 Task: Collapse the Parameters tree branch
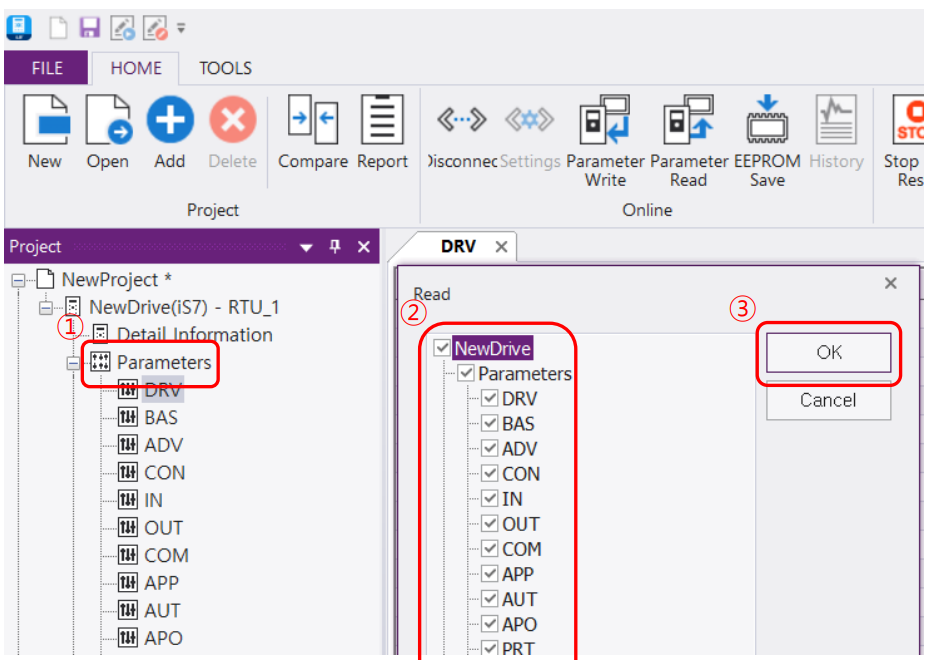tap(73, 363)
